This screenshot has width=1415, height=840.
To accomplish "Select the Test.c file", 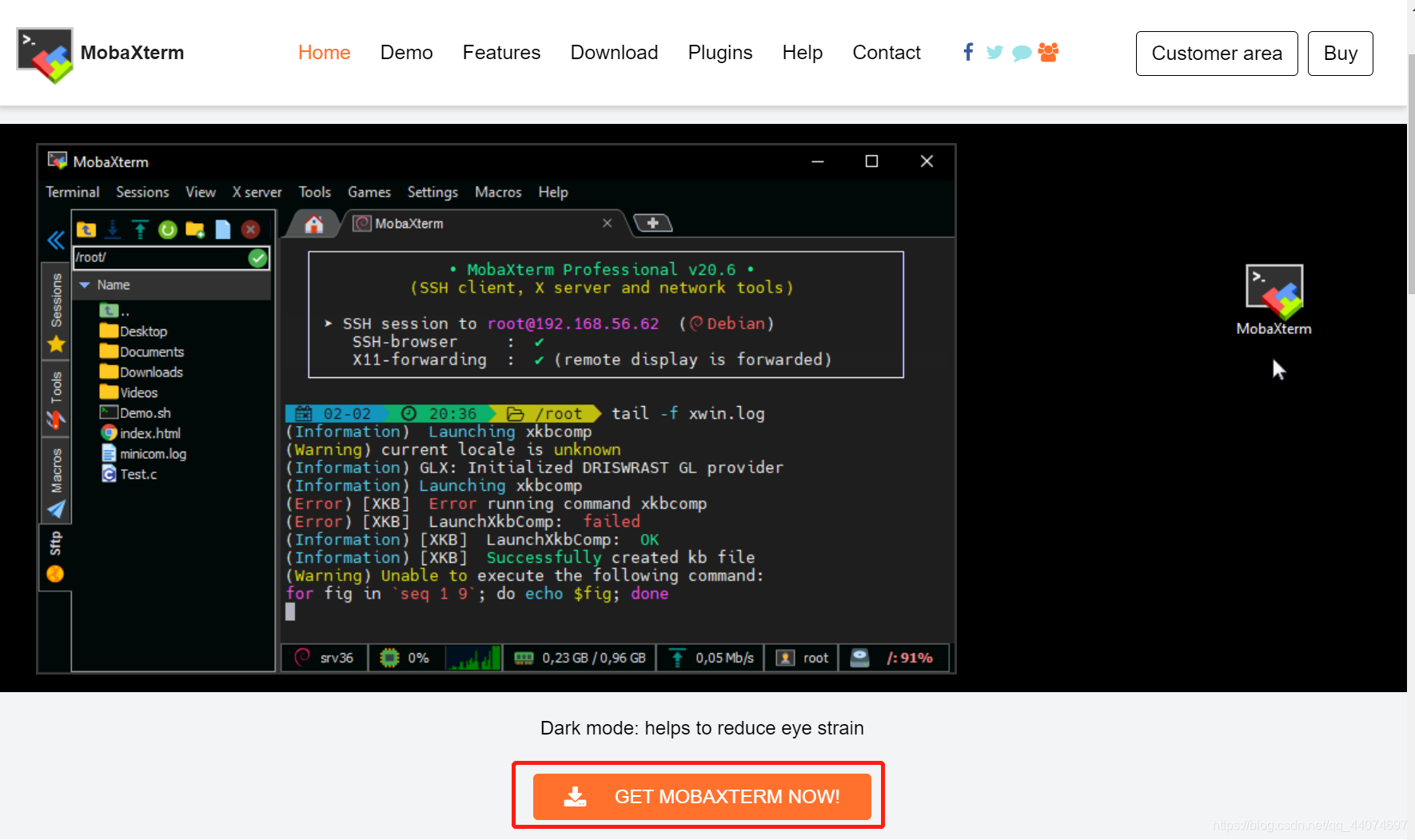I will 128,474.
